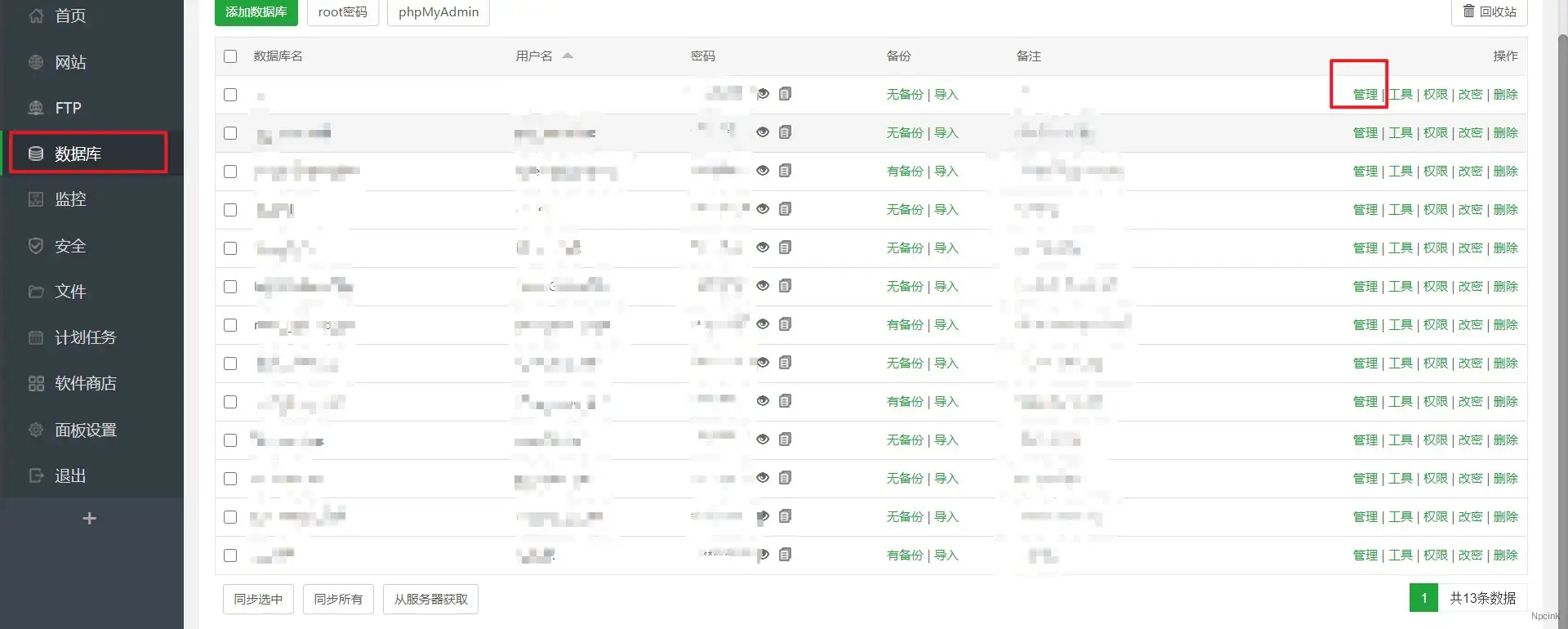Click 删除 in the twelfth database row
Image resolution: width=1568 pixels, height=629 pixels.
coord(1505,517)
